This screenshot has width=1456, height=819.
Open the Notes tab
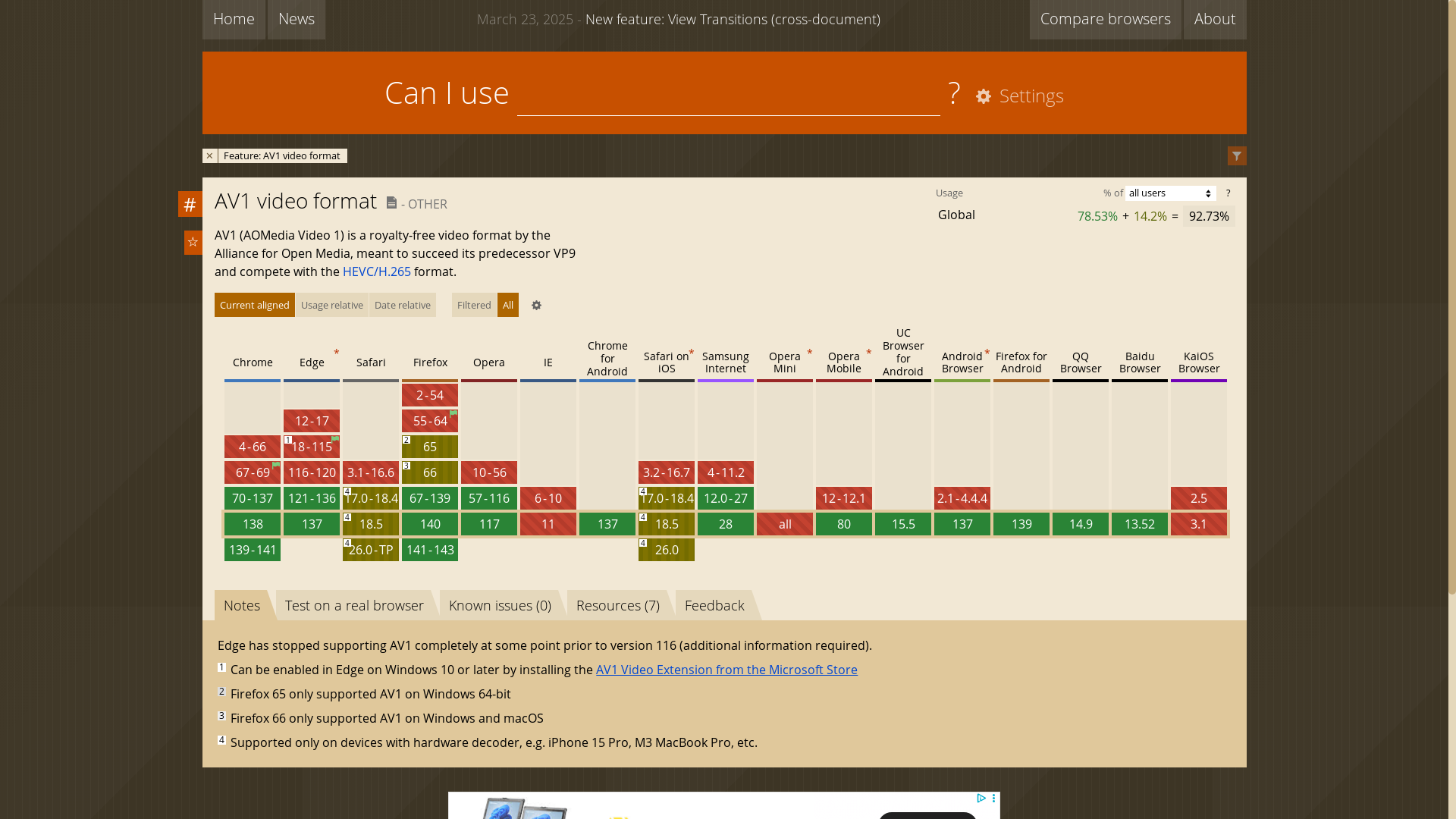242,605
